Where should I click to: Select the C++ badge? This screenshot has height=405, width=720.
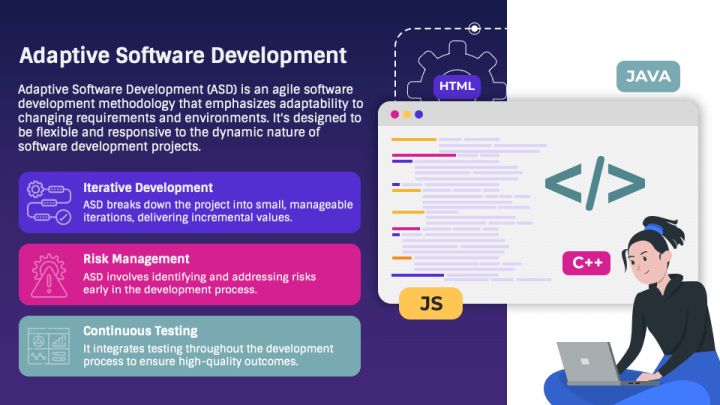[586, 263]
